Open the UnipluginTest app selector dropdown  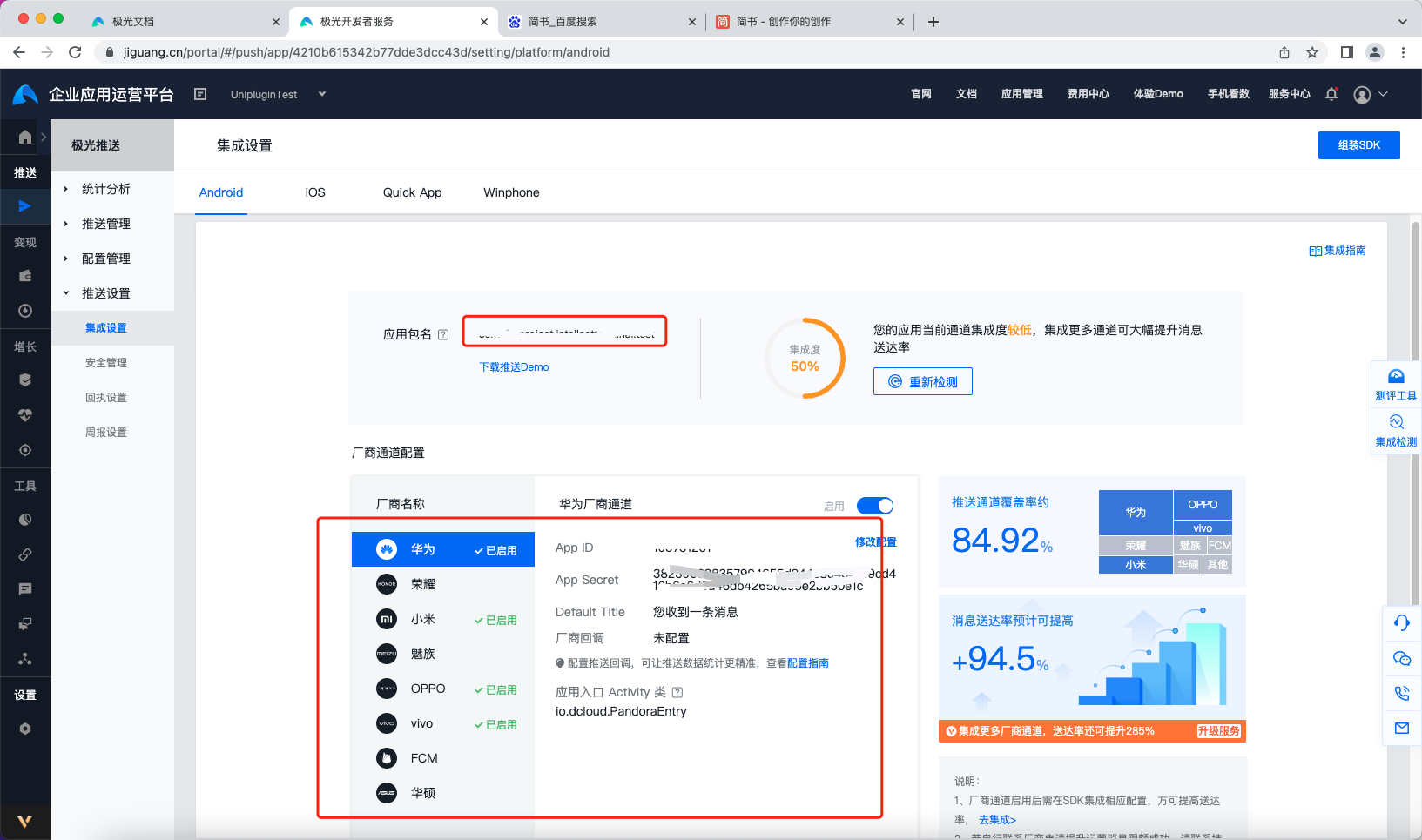click(x=279, y=94)
